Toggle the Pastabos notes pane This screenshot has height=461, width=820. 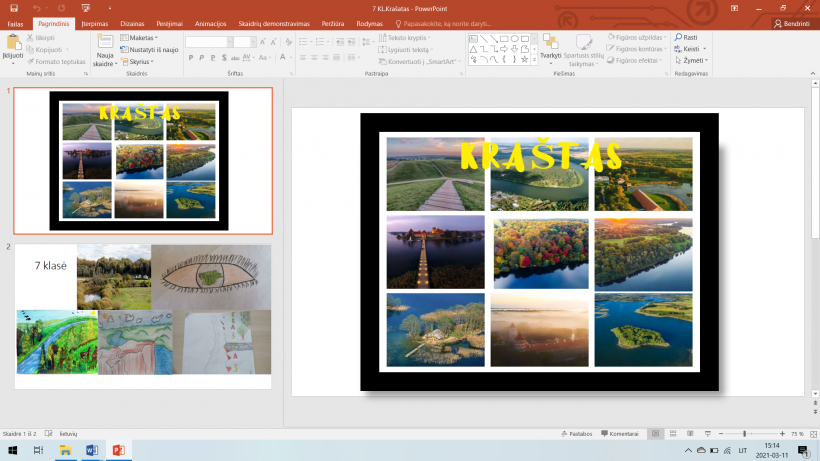(576, 434)
